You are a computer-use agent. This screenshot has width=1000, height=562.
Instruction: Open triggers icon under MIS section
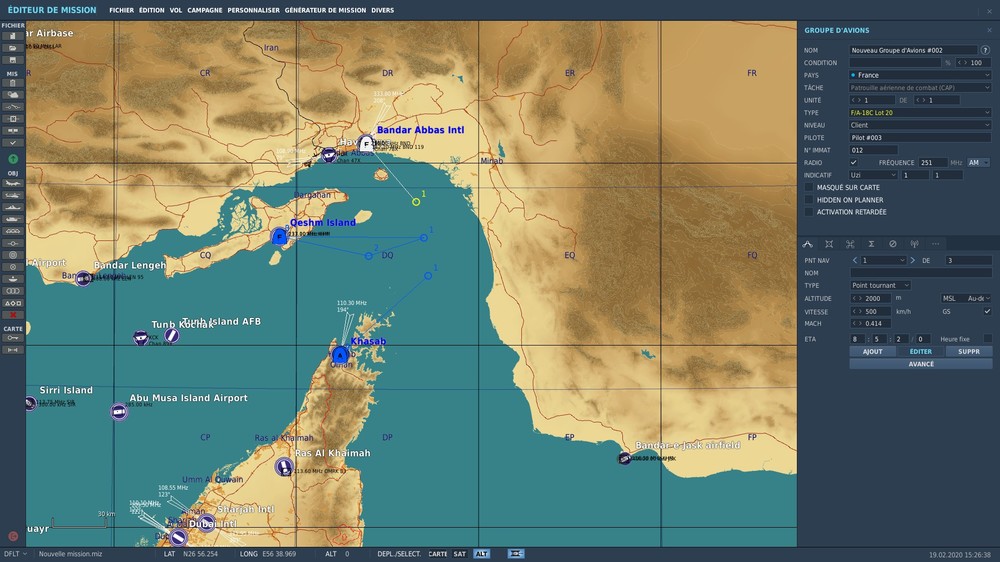(13, 107)
